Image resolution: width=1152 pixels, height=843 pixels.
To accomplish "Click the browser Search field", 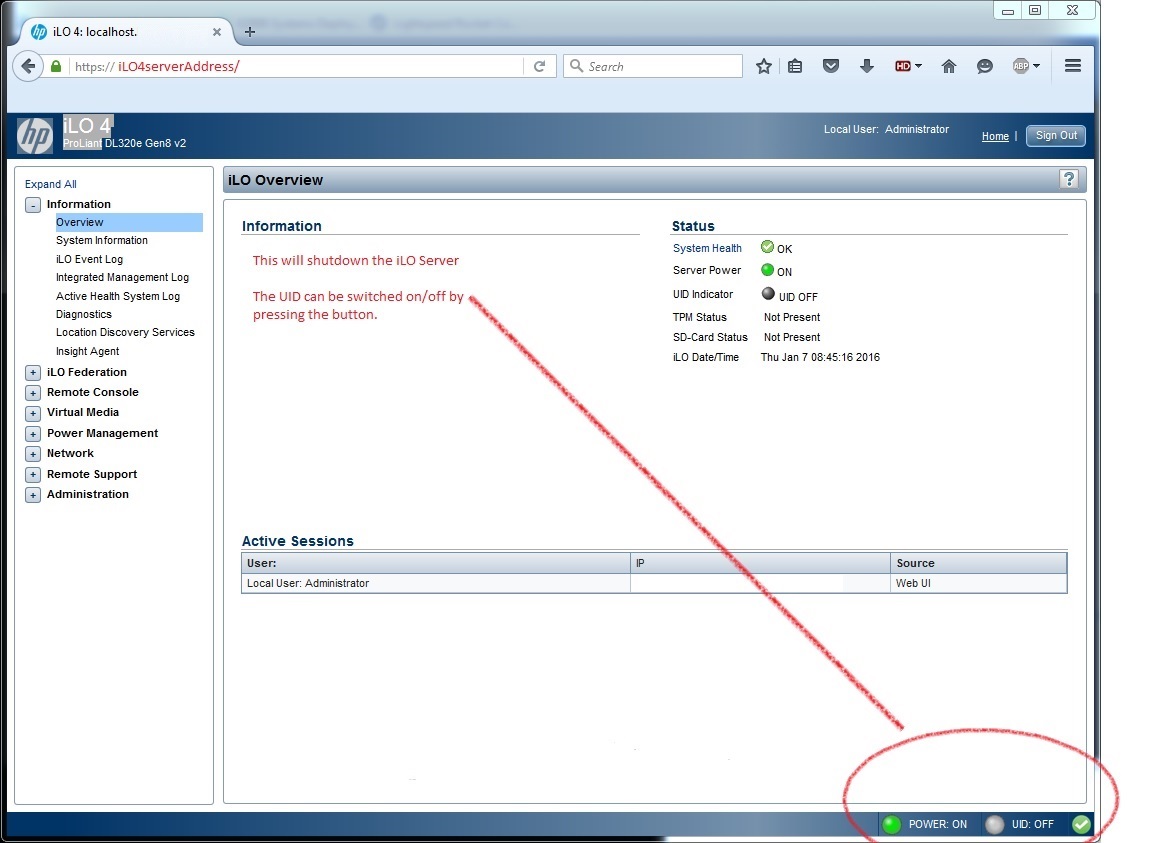I will (x=652, y=66).
